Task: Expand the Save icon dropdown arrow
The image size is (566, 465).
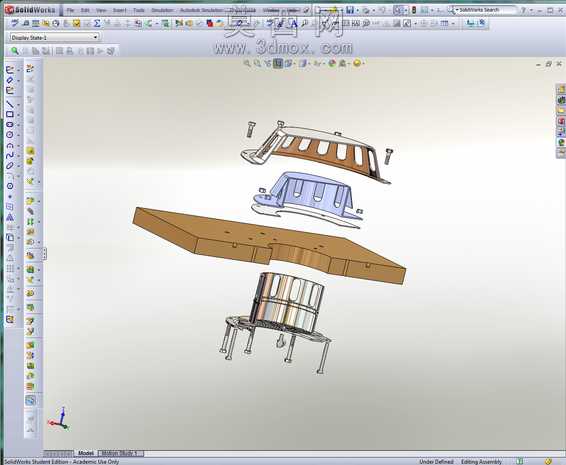Action: pos(357,10)
